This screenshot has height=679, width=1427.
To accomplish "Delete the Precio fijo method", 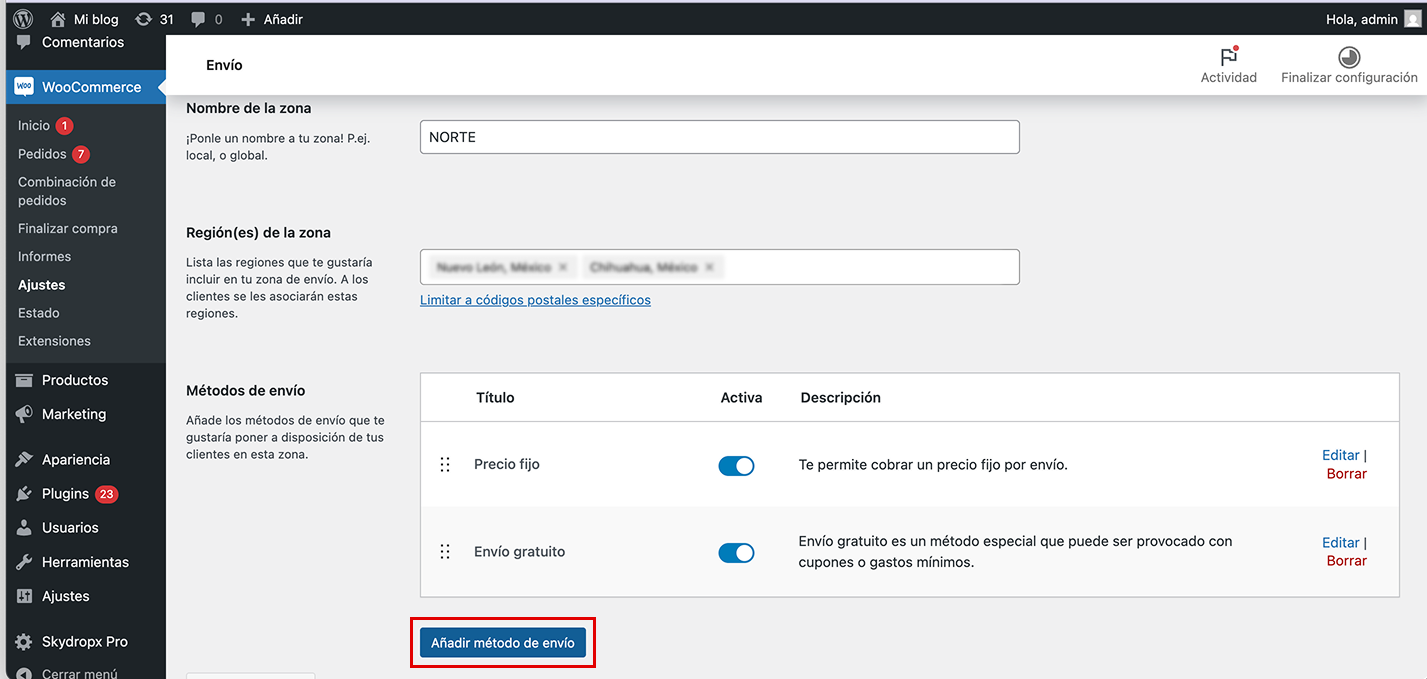I will 1346,474.
